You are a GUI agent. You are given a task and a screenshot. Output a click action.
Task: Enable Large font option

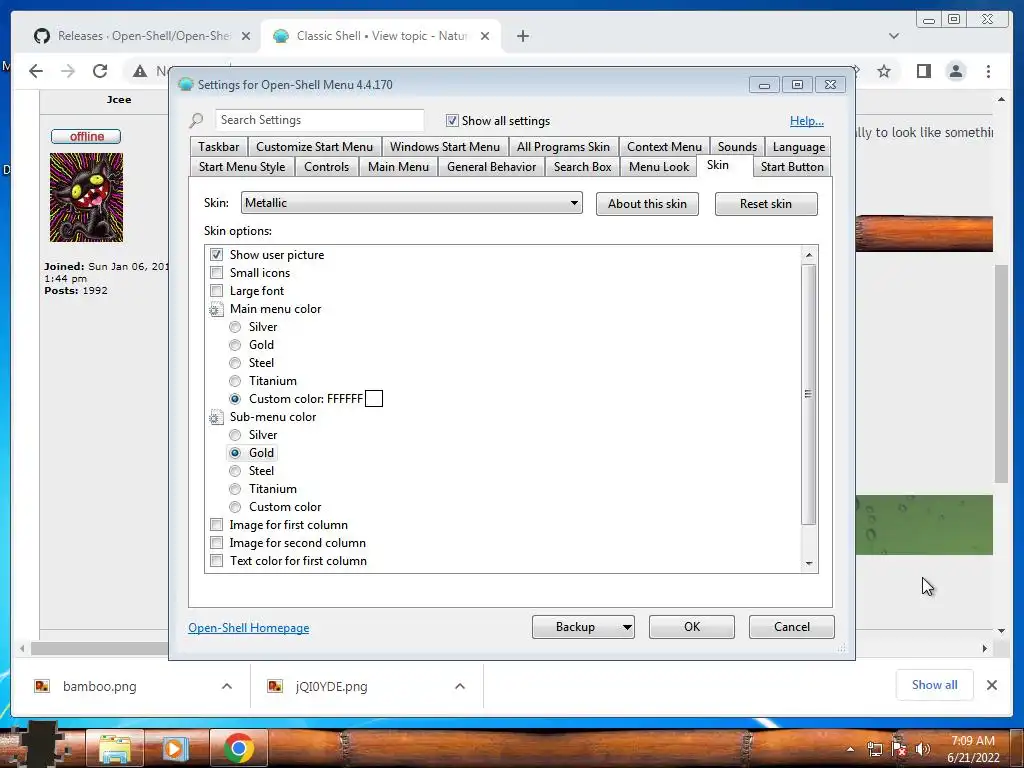click(x=216, y=291)
